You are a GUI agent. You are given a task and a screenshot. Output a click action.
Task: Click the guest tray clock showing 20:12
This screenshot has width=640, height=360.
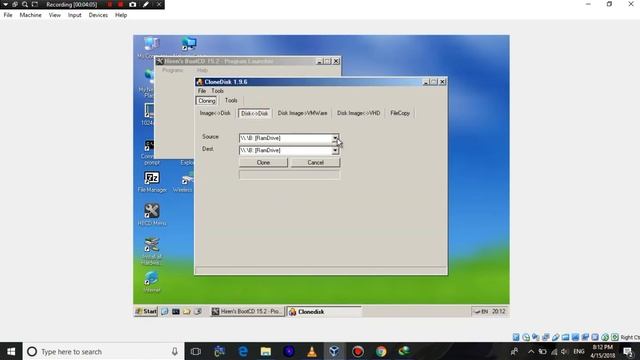coord(498,311)
